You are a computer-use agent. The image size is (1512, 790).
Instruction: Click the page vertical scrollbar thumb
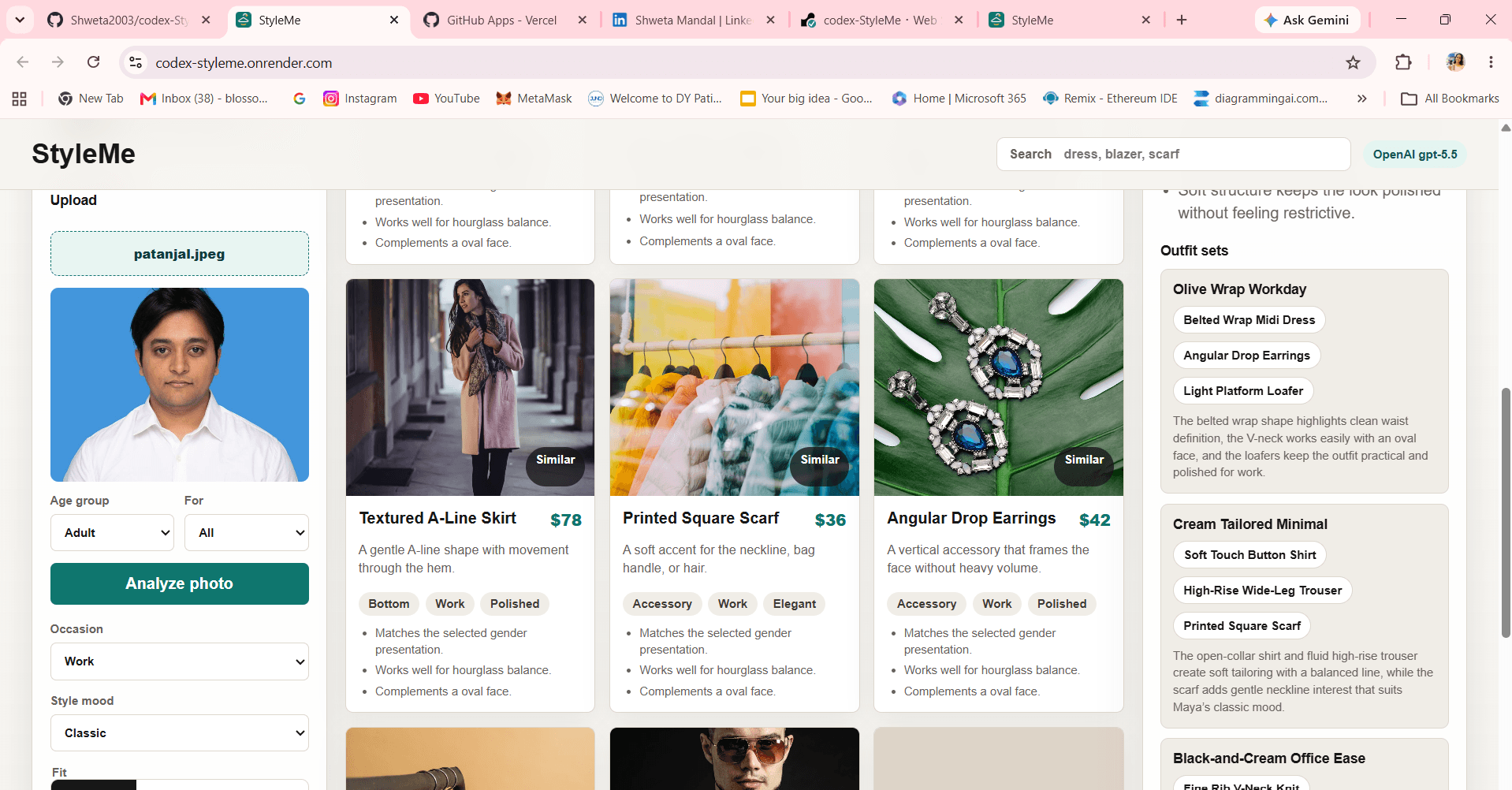point(1506,512)
